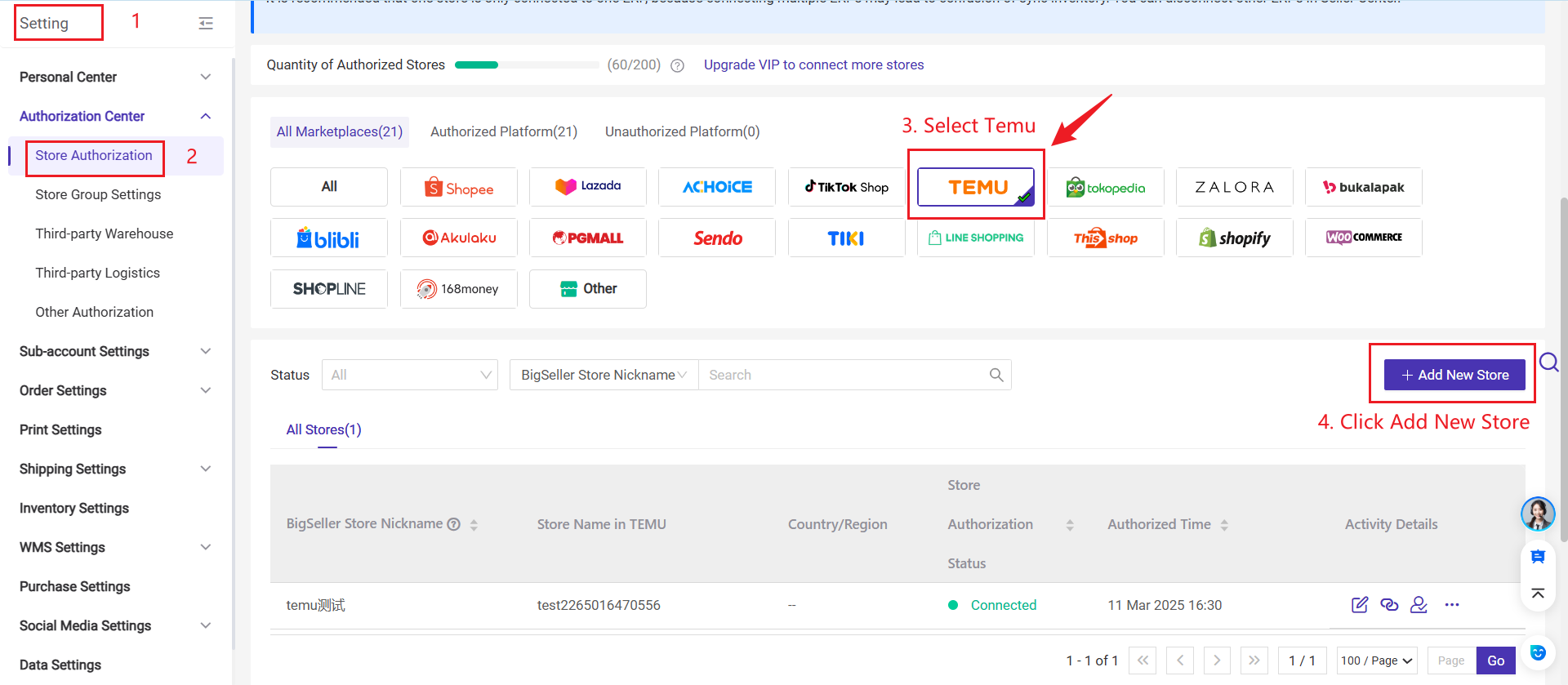Expand Order Settings section
This screenshot has width=1568, height=685.
coord(206,390)
